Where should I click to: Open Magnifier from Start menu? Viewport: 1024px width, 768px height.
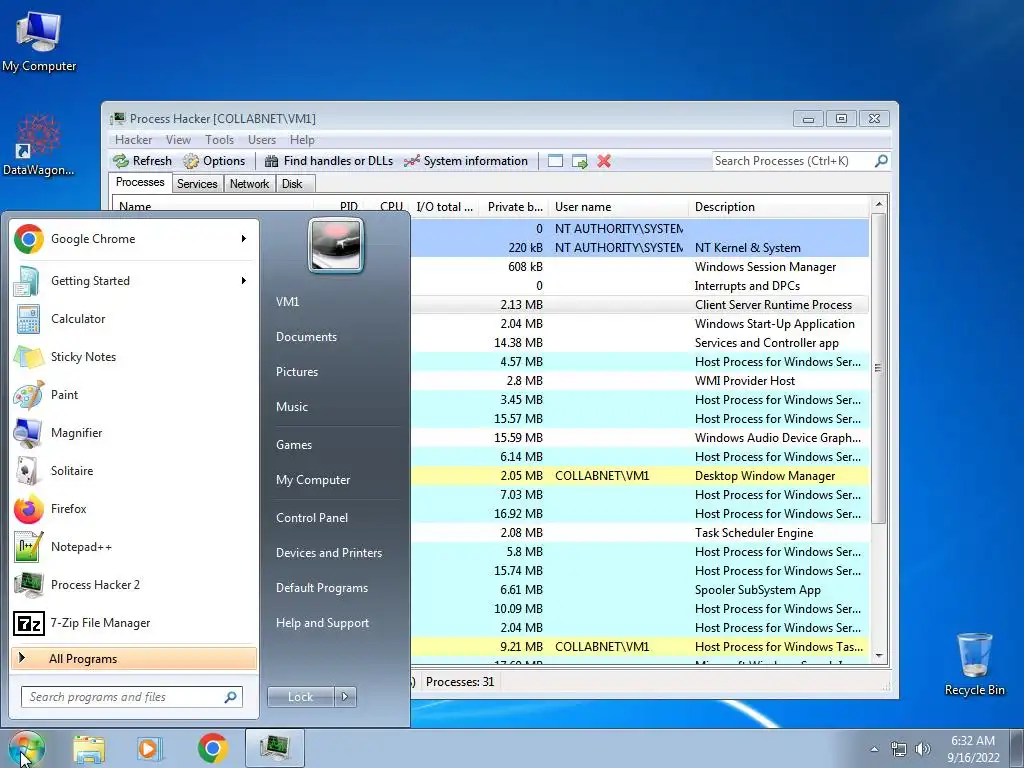click(134, 432)
